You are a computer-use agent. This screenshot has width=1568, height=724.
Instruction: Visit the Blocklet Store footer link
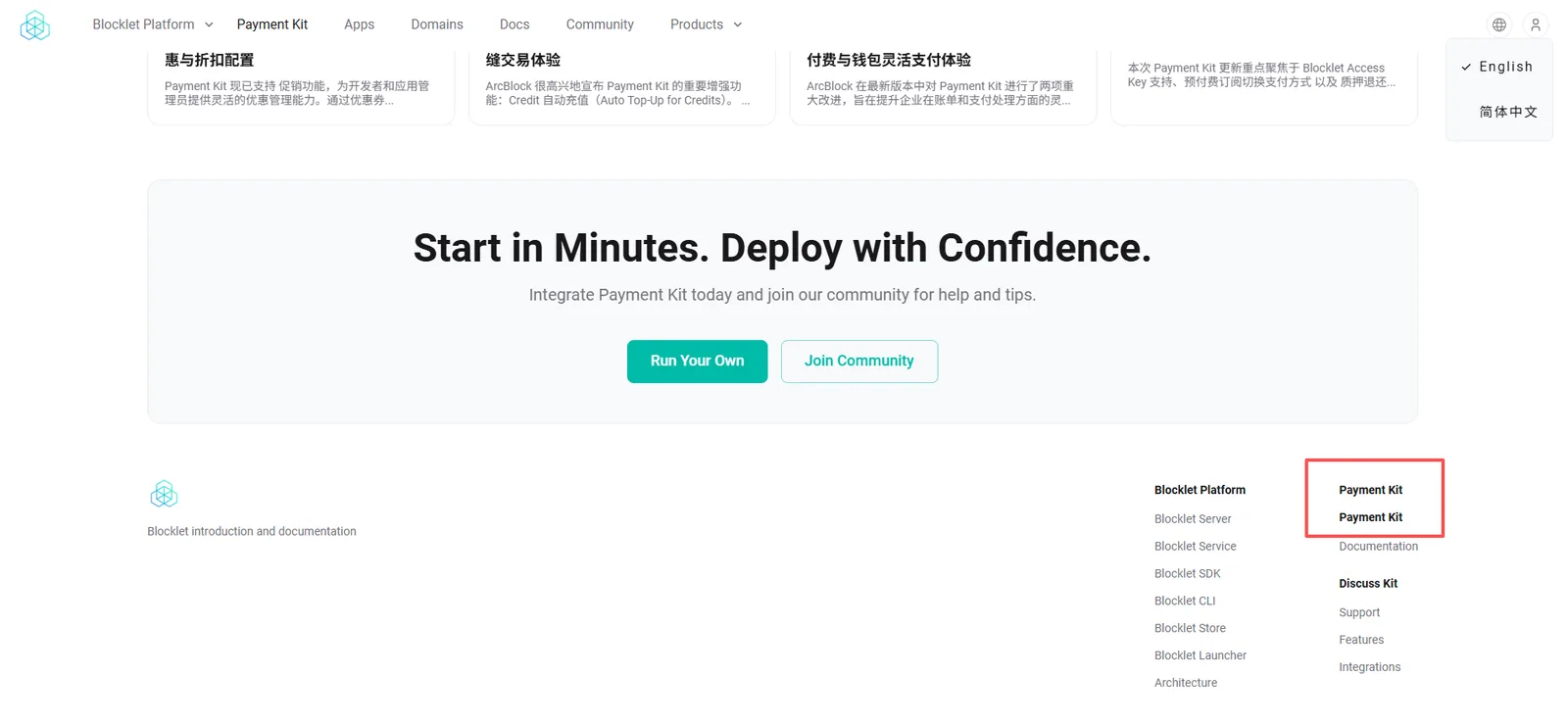[1190, 629]
